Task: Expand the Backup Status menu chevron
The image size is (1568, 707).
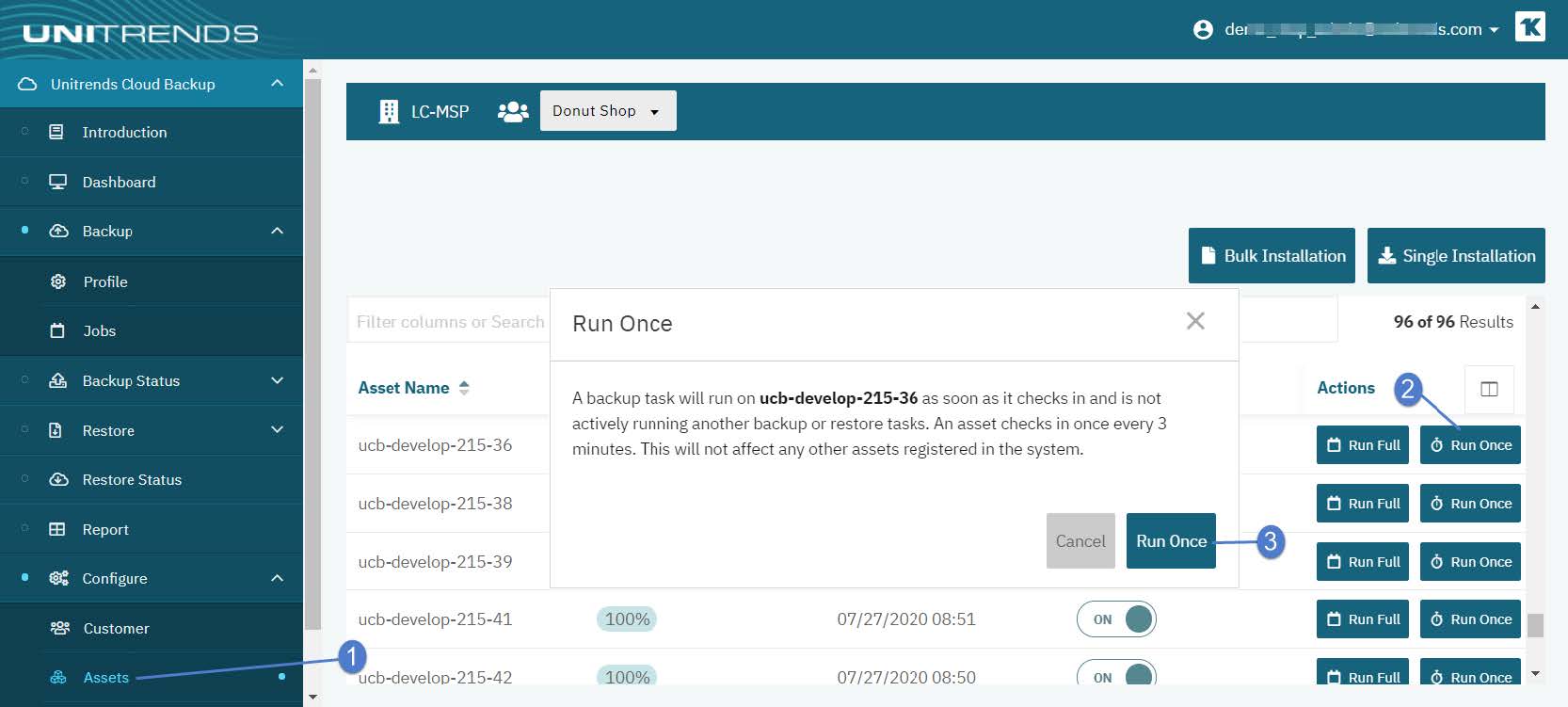Action: pyautogui.click(x=277, y=380)
